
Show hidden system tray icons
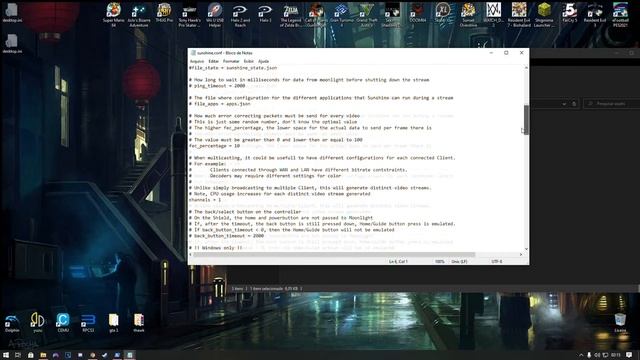pyautogui.click(x=581, y=355)
